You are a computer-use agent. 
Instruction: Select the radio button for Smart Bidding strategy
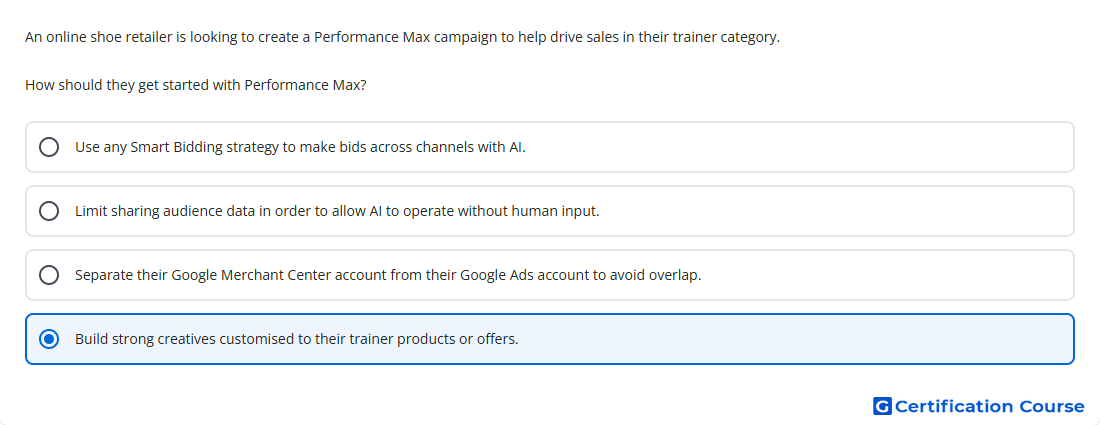pyautogui.click(x=49, y=147)
